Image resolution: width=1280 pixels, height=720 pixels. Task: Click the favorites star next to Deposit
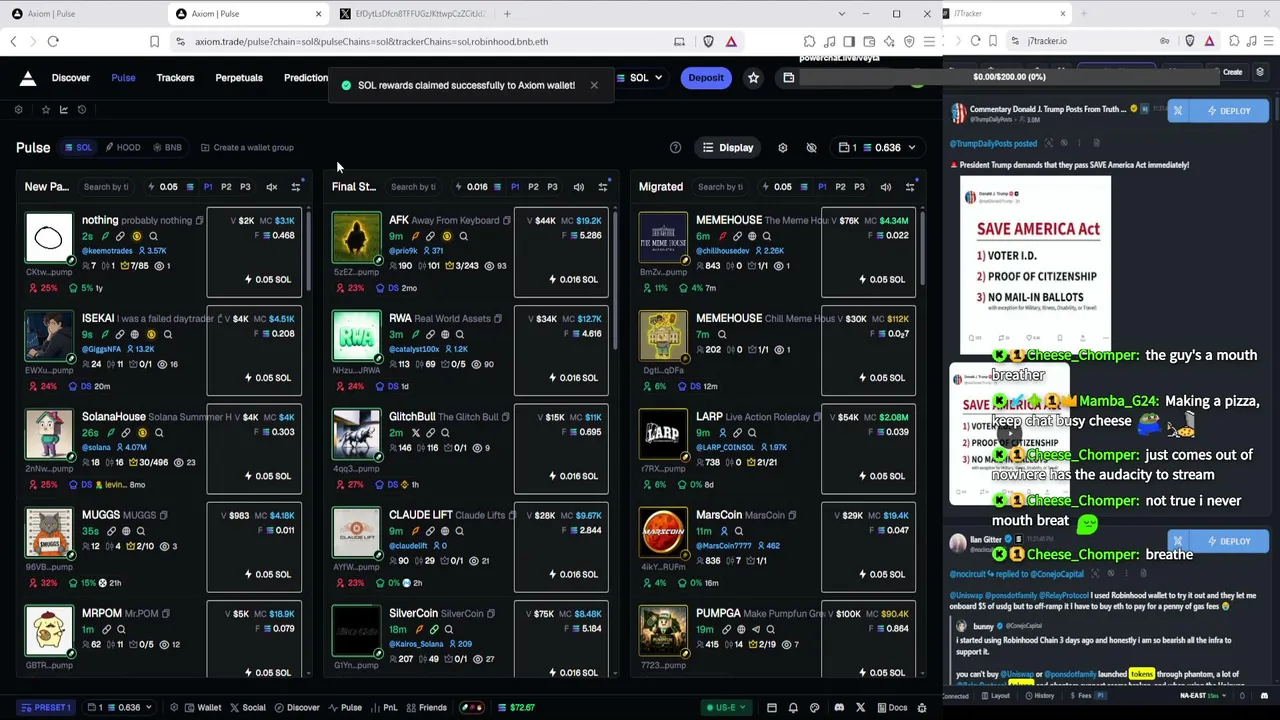(753, 78)
